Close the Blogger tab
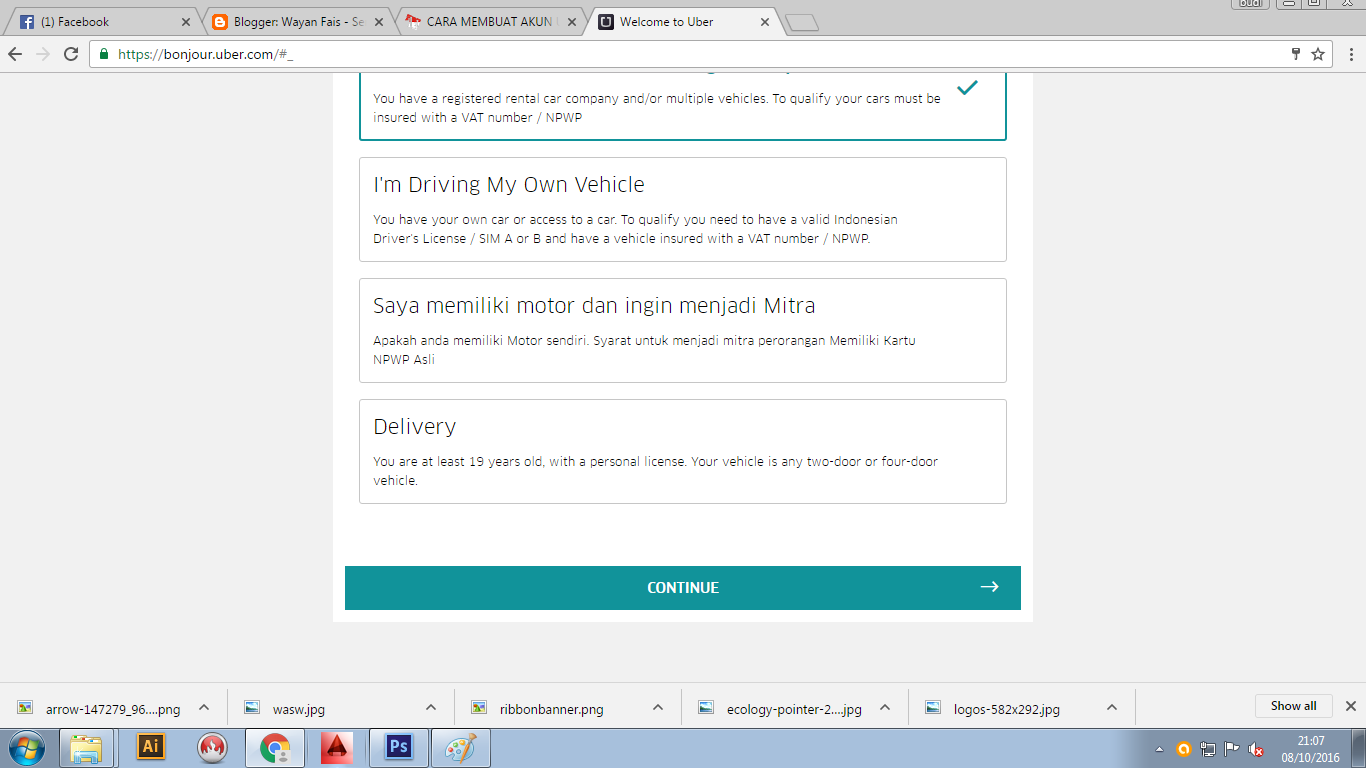The image size is (1366, 768). (x=379, y=22)
